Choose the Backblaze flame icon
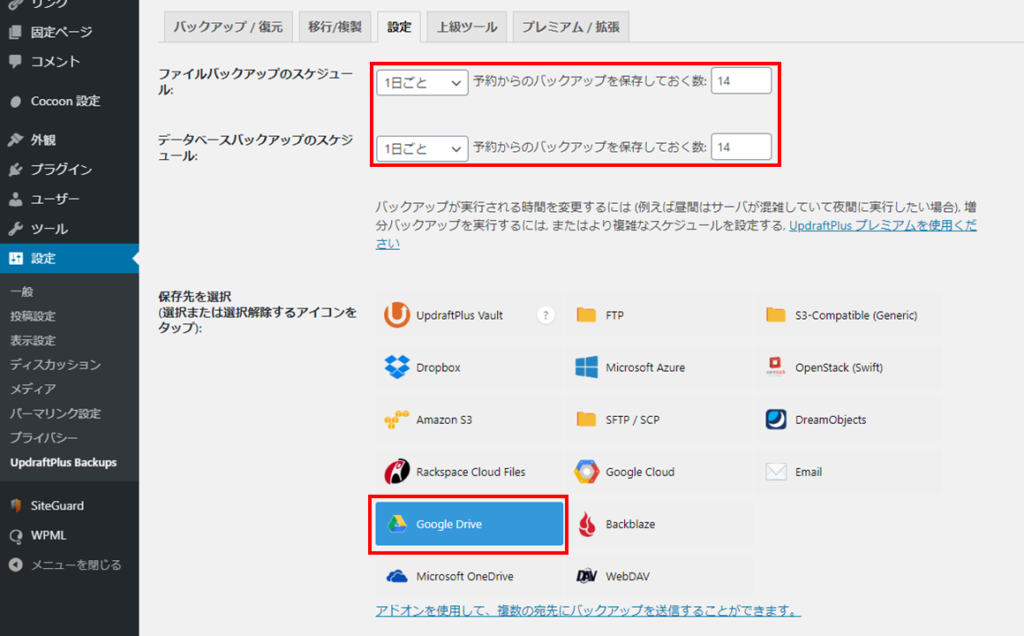Image resolution: width=1024 pixels, height=636 pixels. 587,524
